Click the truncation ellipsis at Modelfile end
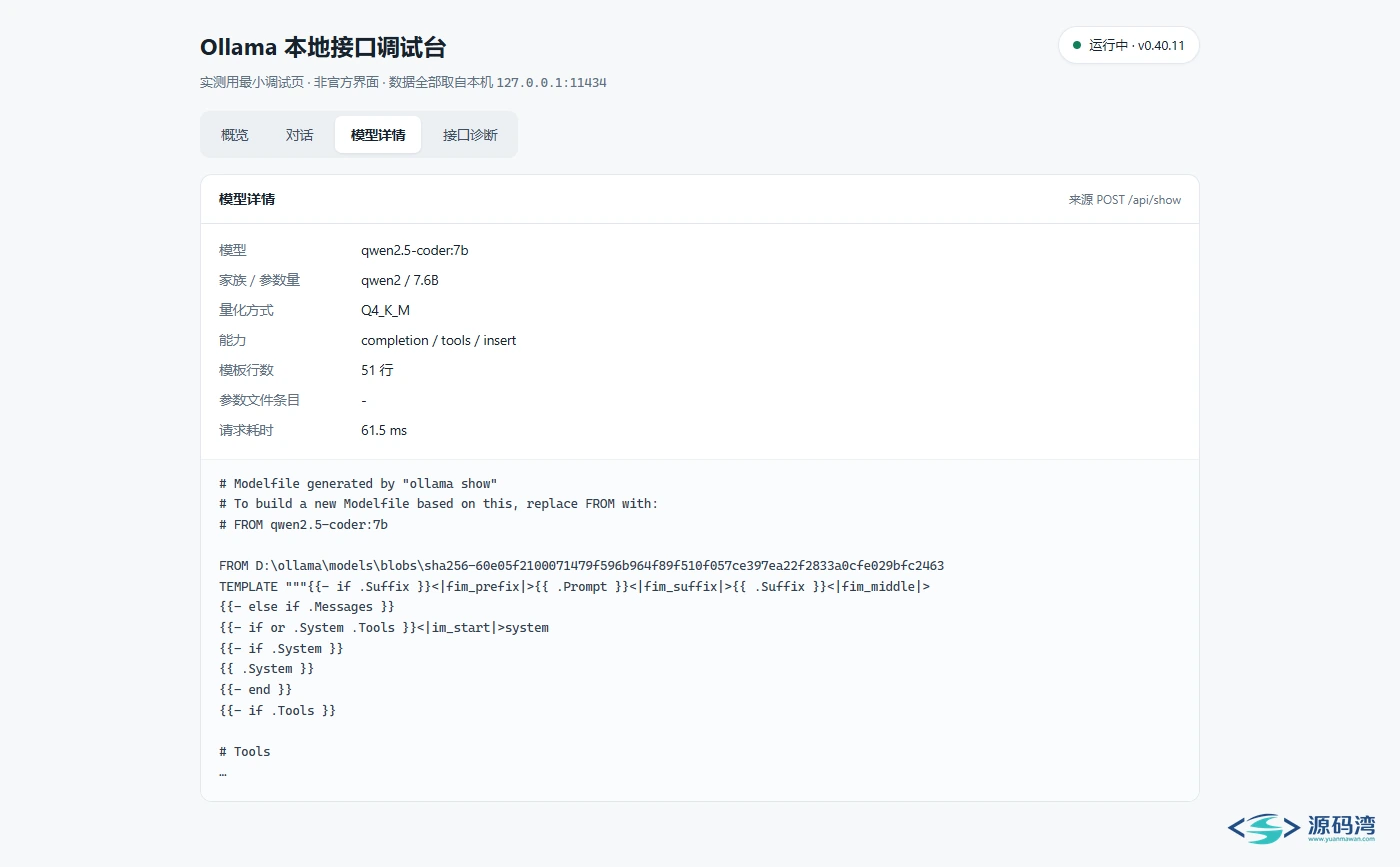The width and height of the screenshot is (1400, 867). [x=223, y=773]
